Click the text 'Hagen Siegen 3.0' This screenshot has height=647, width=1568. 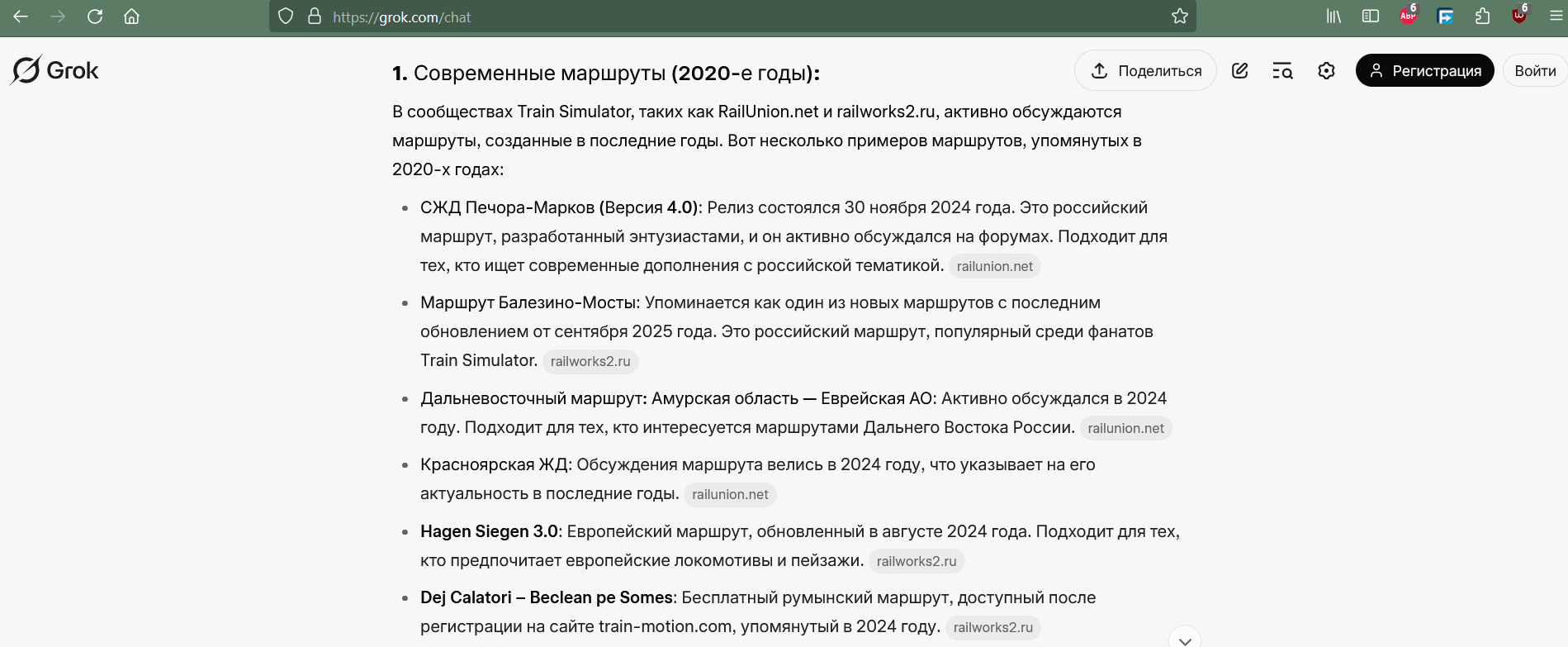(489, 531)
